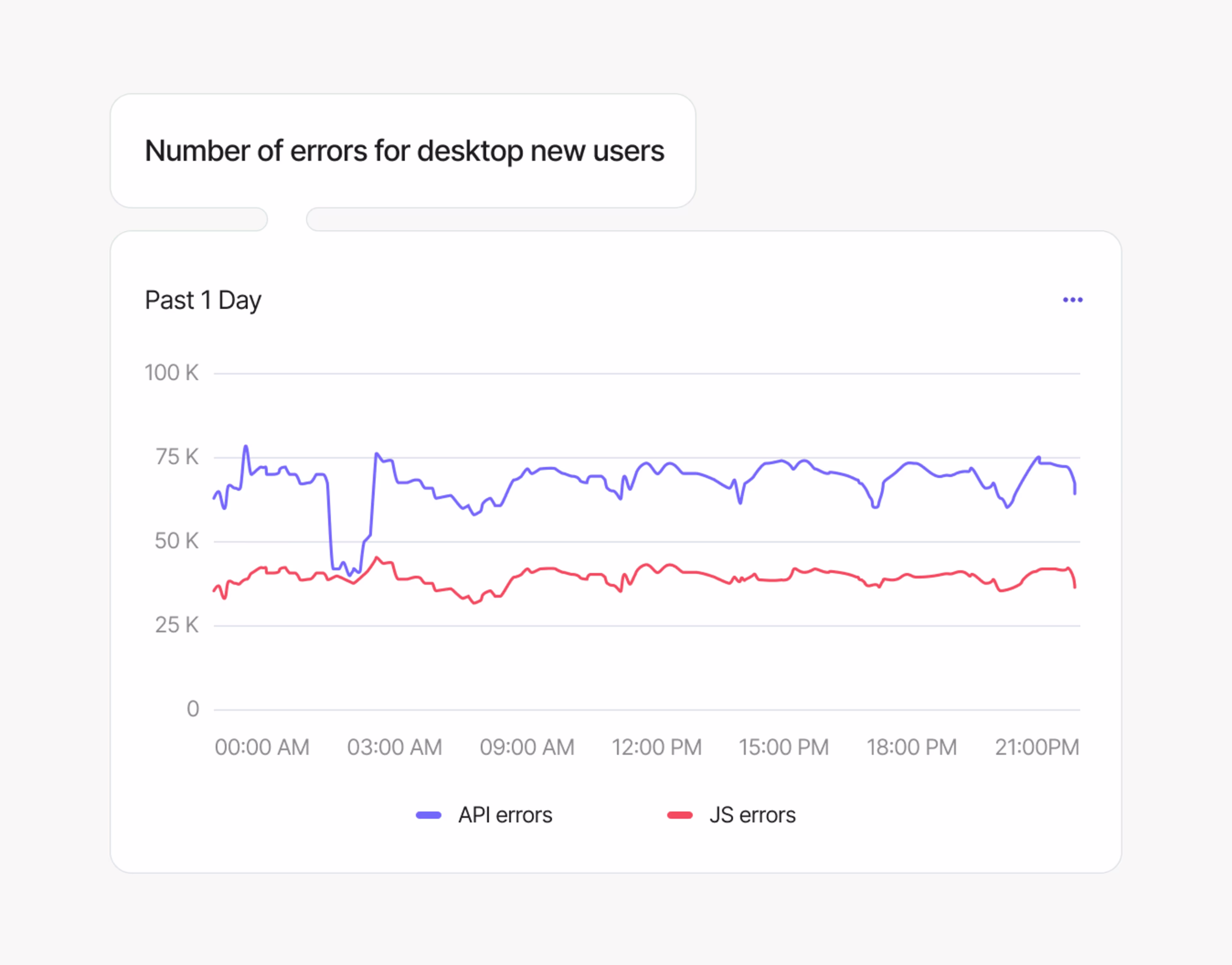This screenshot has height=965, width=1232.
Task: Click the purple API errors legend swatch
Action: tap(428, 815)
